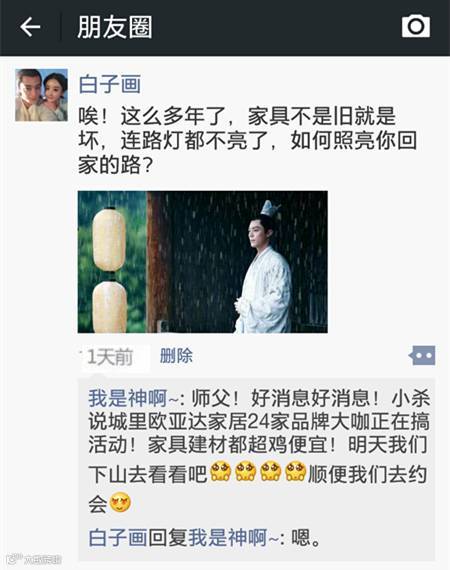This screenshot has height=570, width=450.
Task: Delete the post via 删除 link
Action: [x=176, y=356]
